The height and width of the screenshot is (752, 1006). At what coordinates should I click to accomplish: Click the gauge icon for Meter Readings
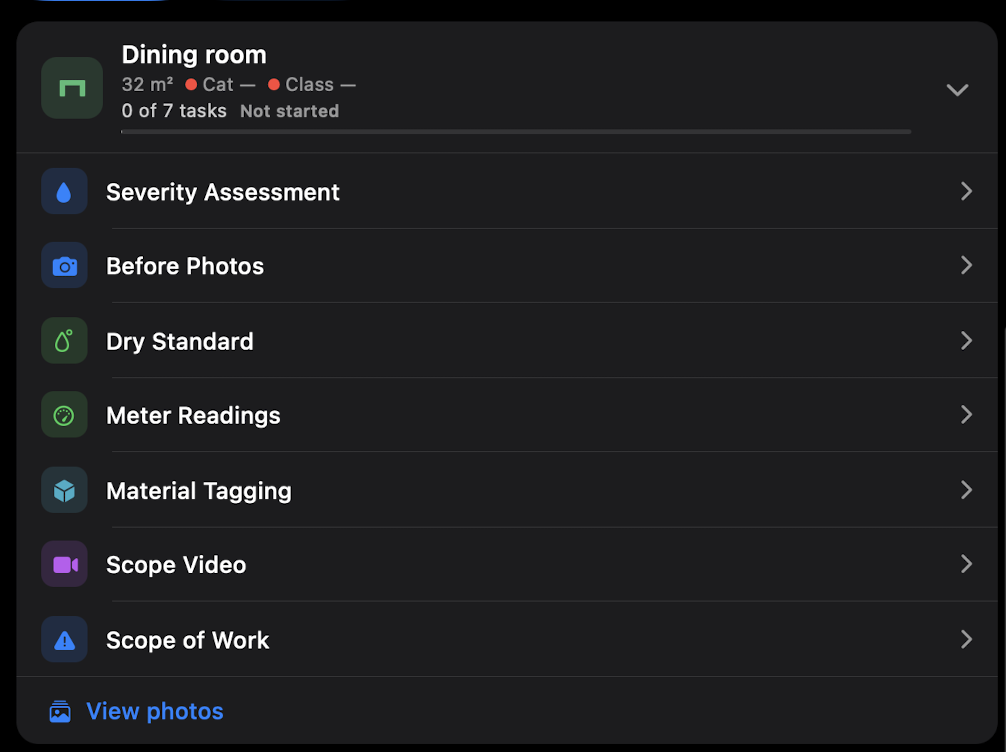click(x=64, y=415)
